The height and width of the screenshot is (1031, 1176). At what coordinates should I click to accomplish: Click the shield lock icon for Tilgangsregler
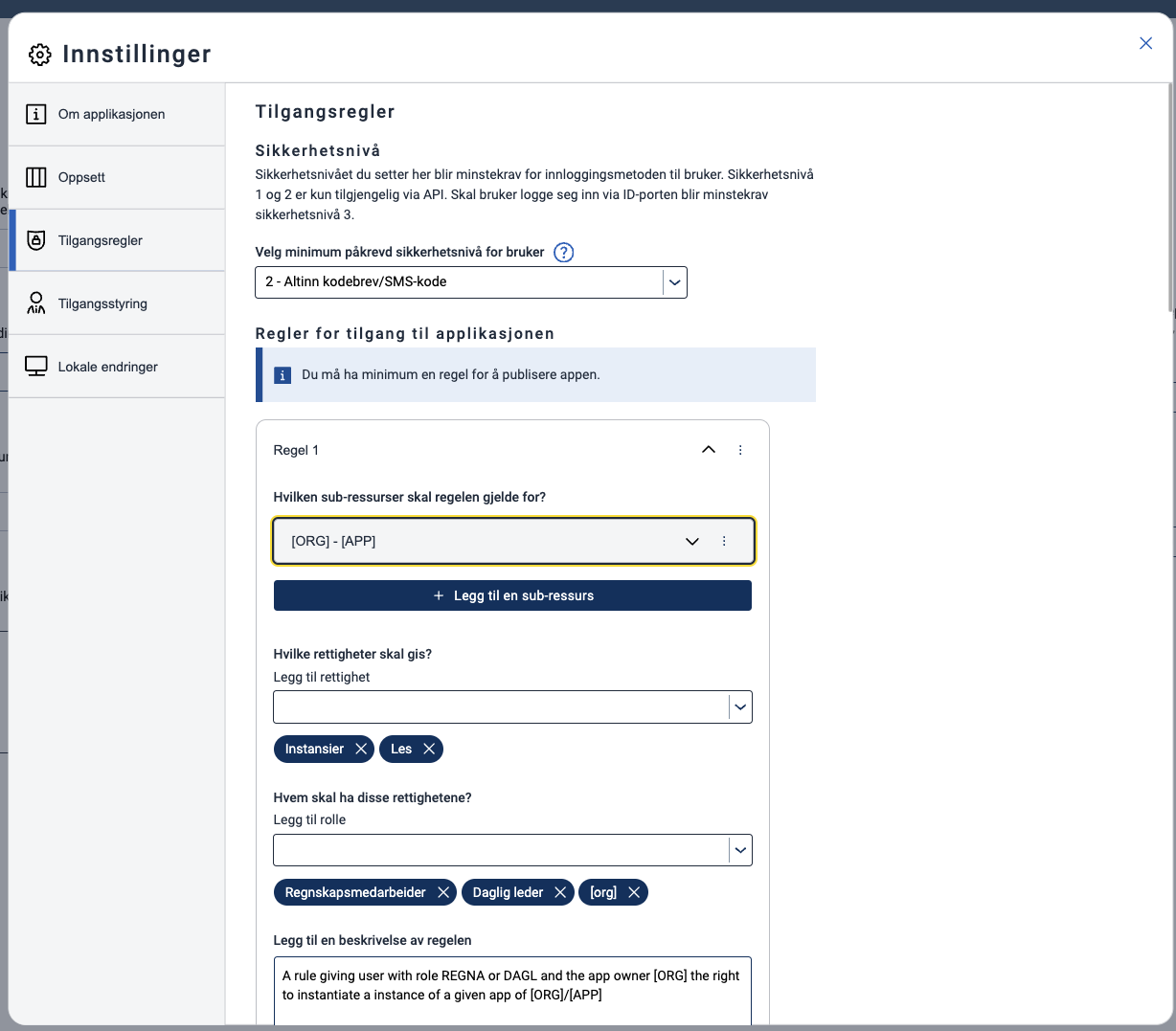[x=35, y=240]
